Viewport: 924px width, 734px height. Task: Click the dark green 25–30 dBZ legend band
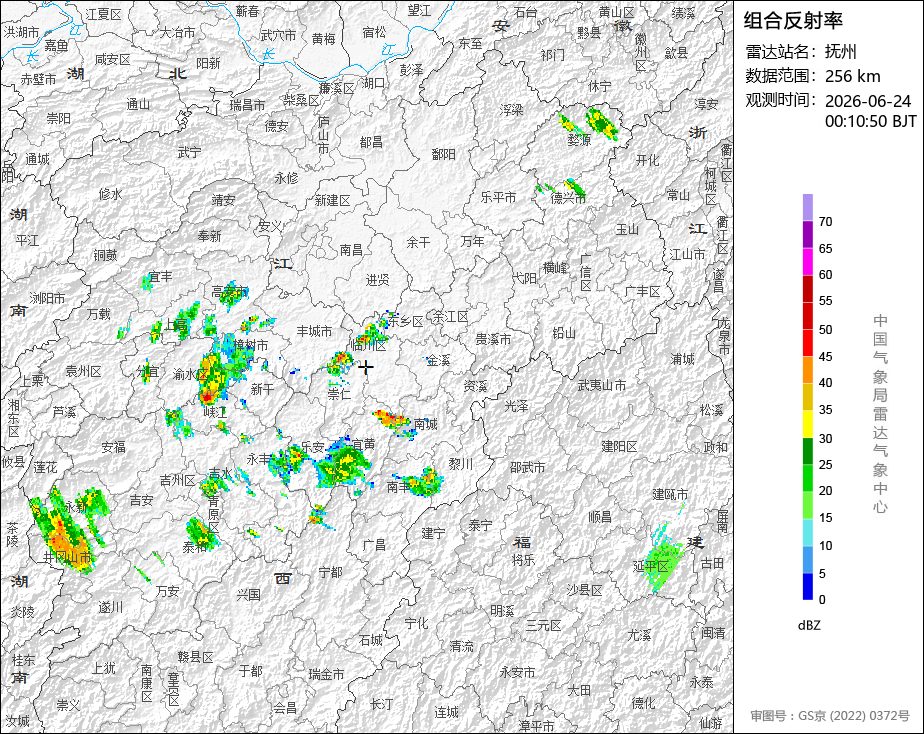click(x=807, y=451)
